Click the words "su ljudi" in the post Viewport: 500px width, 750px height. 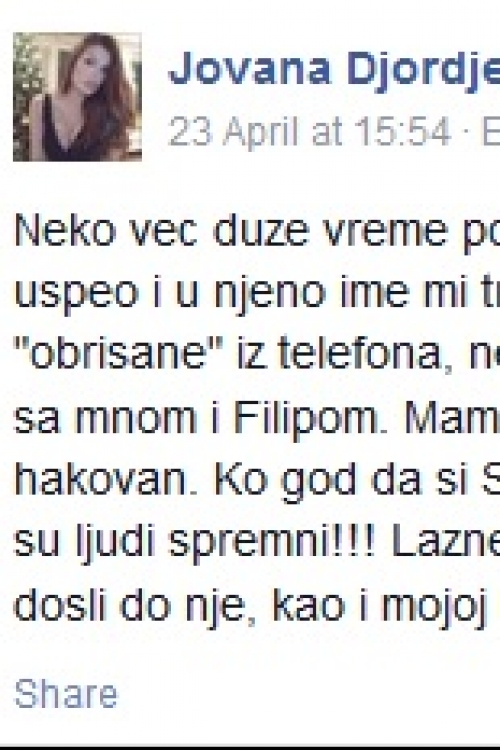click(x=83, y=542)
